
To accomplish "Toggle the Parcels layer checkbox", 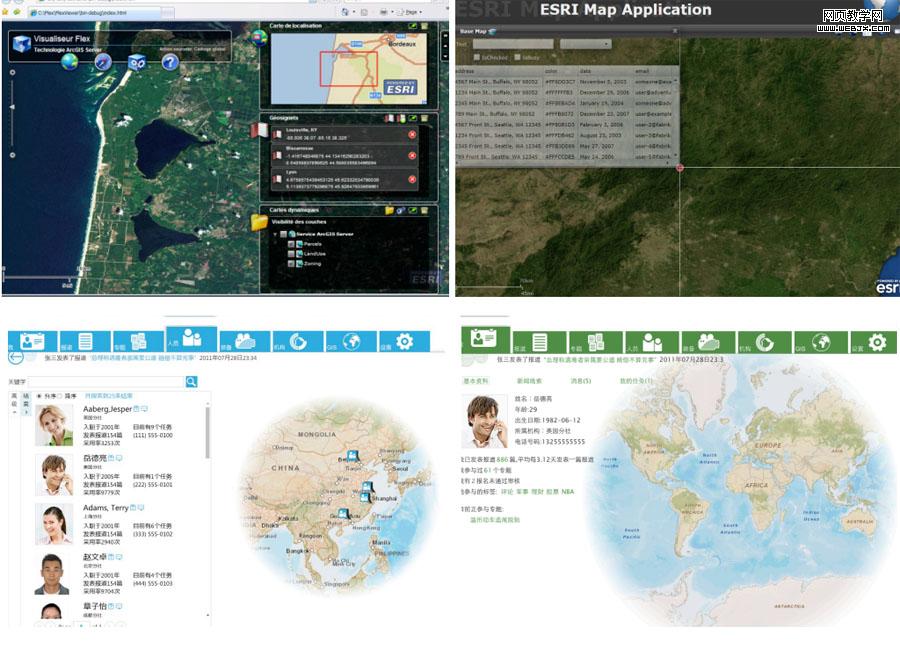I will pyautogui.click(x=291, y=244).
